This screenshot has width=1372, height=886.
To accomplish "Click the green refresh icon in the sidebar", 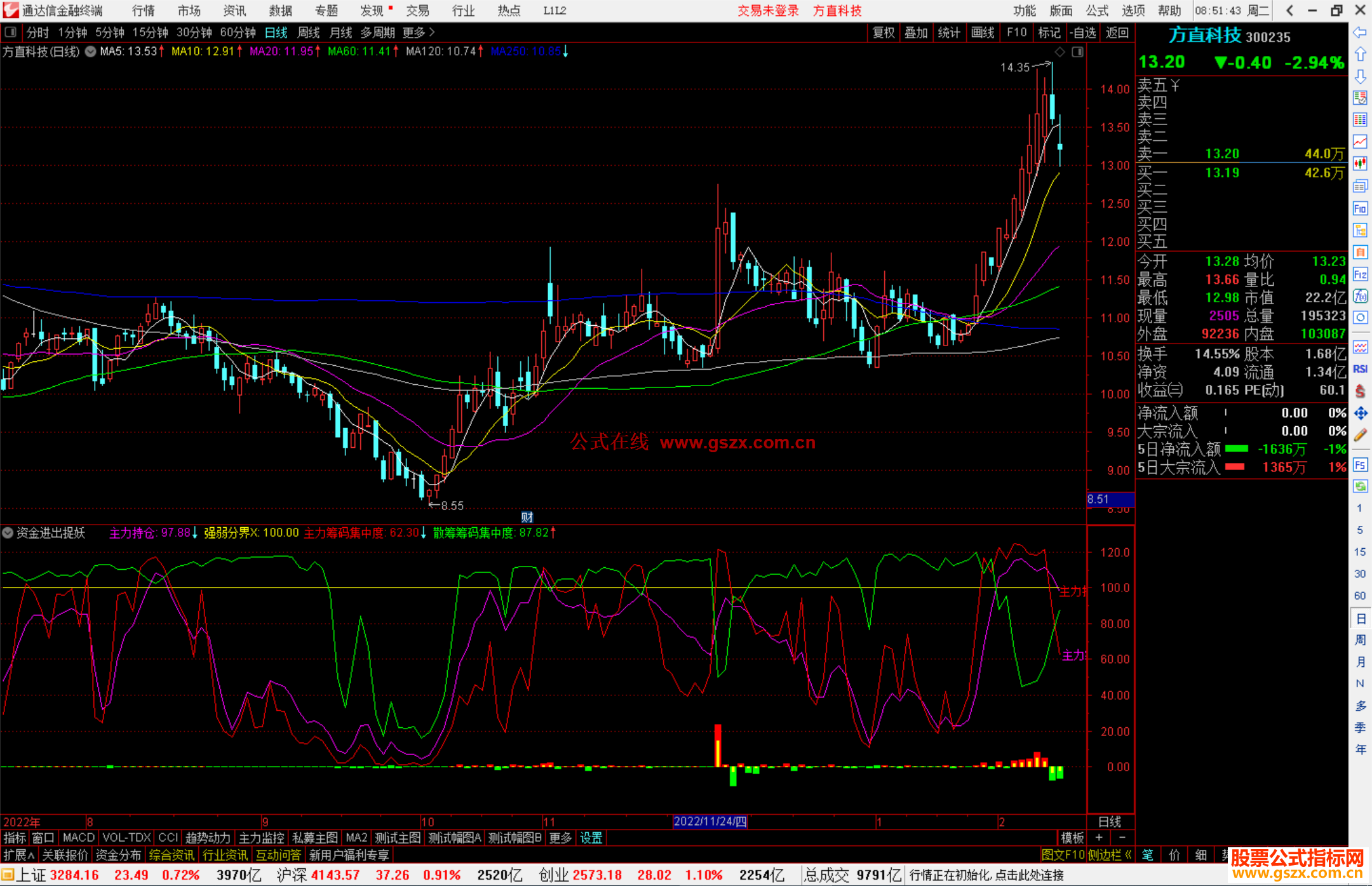I will pos(1360,487).
